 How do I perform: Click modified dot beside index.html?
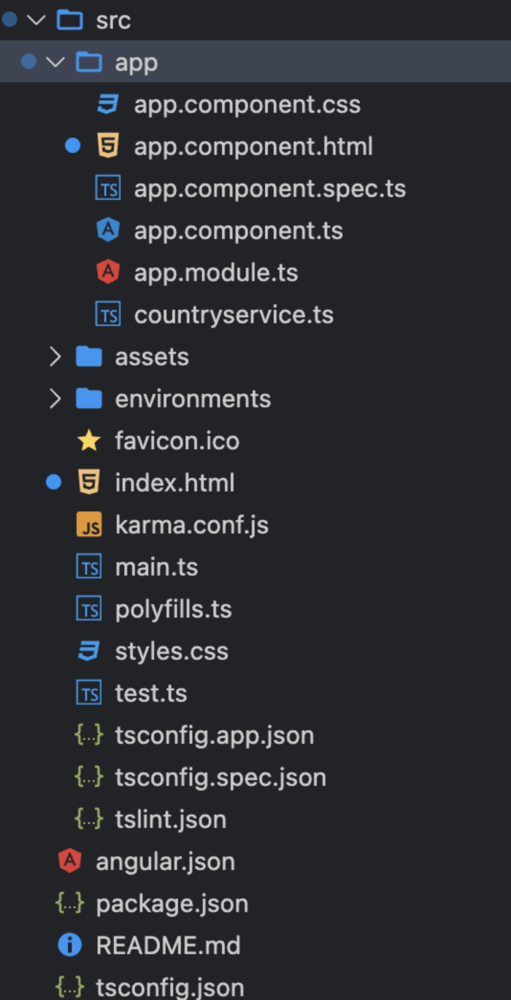[x=54, y=483]
